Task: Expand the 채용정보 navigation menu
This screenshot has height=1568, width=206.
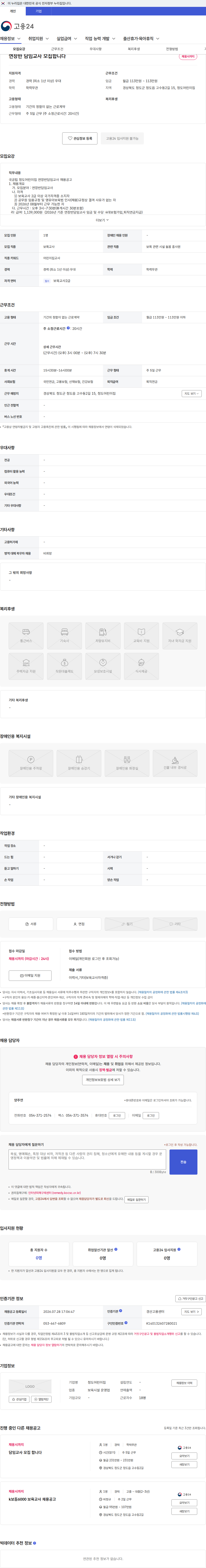Action: pos(10,38)
